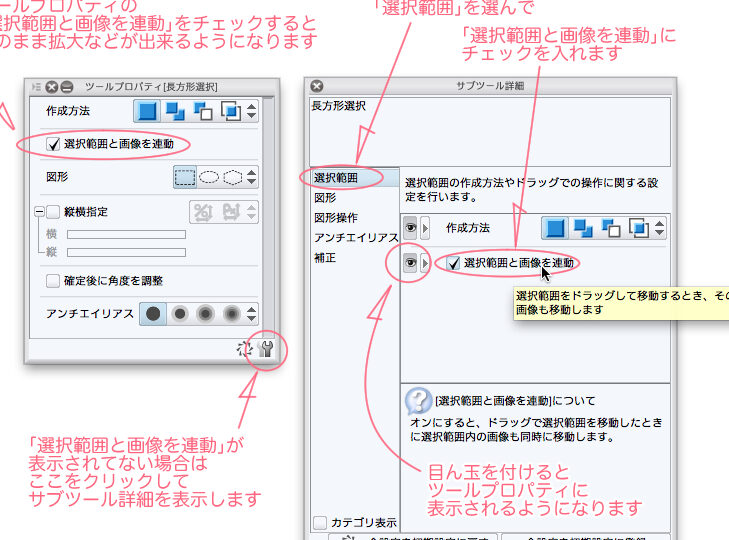This screenshot has height=540, width=729.
Task: Choose ellipse shape in 図形 row
Action: click(209, 177)
